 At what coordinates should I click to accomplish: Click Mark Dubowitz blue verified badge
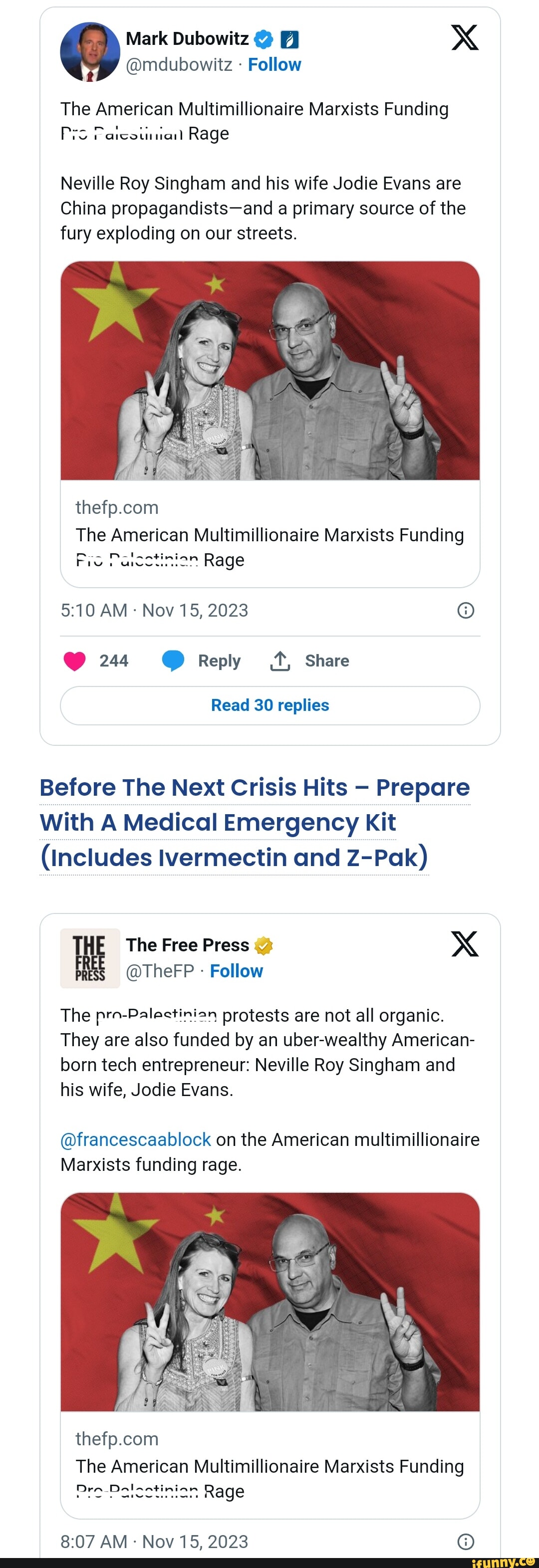263,39
